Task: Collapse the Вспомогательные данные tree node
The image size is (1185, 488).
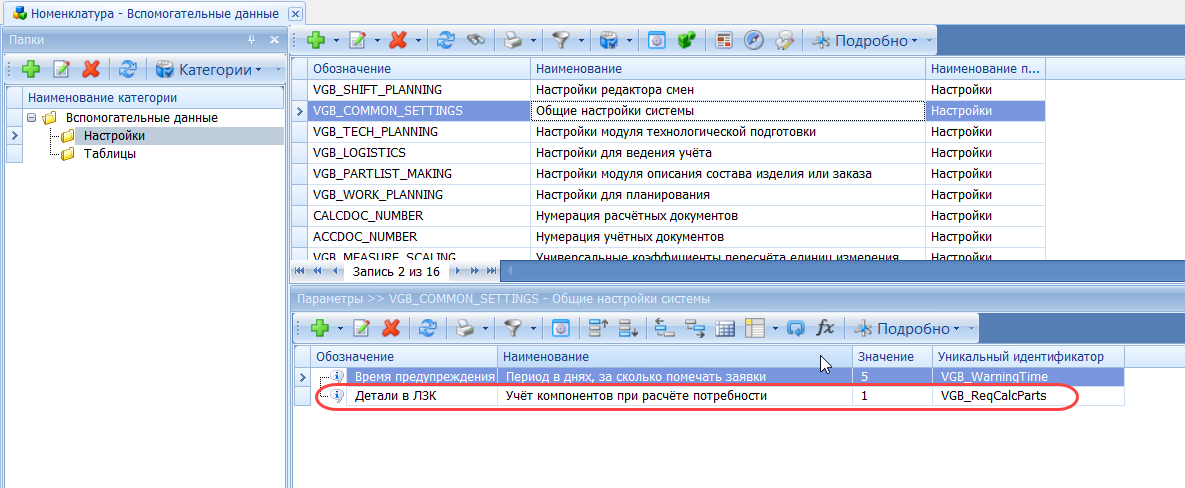Action: click(x=32, y=118)
